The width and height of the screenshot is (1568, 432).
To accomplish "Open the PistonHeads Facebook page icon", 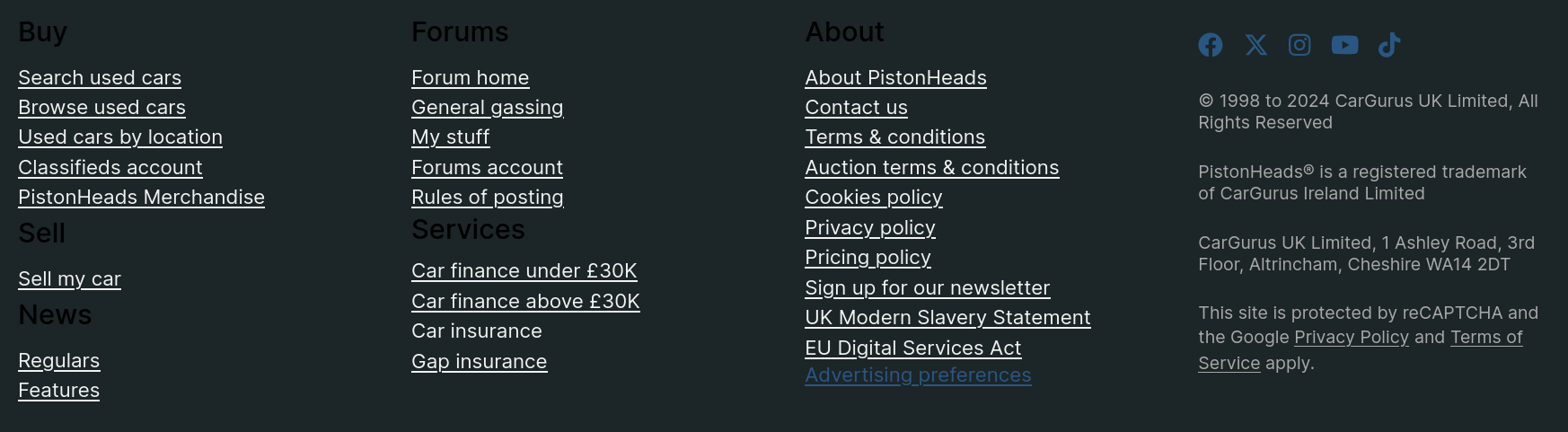I will coord(1211,45).
